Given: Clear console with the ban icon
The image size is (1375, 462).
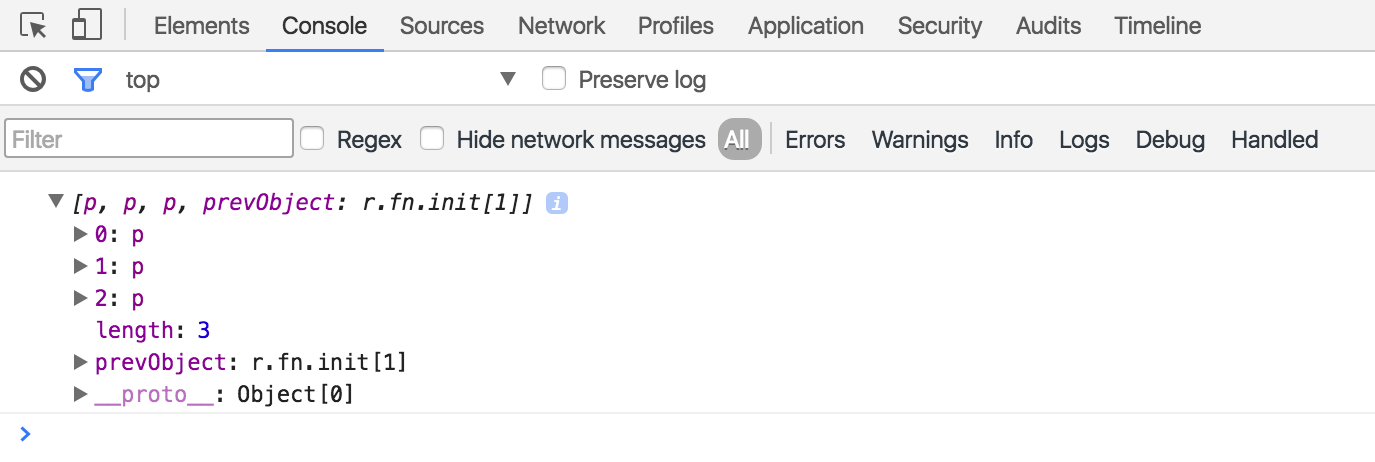Looking at the screenshot, I should click(x=34, y=79).
